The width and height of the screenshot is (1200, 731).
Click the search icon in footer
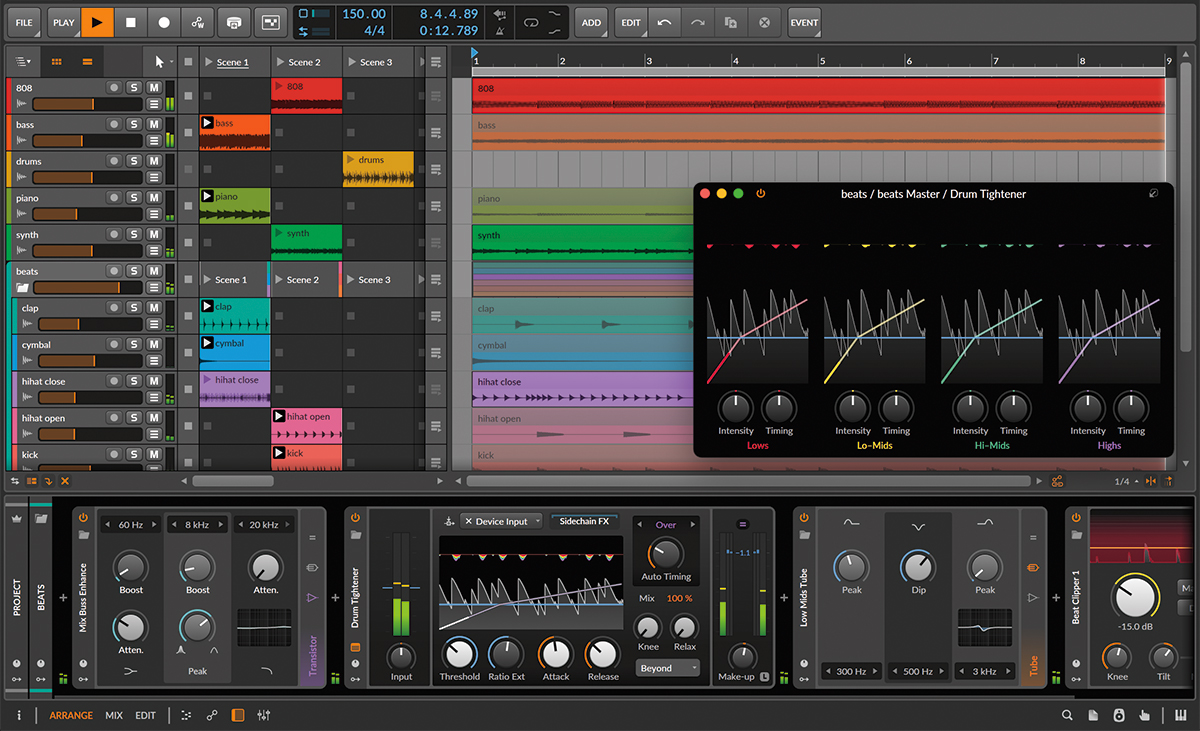pos(1068,715)
